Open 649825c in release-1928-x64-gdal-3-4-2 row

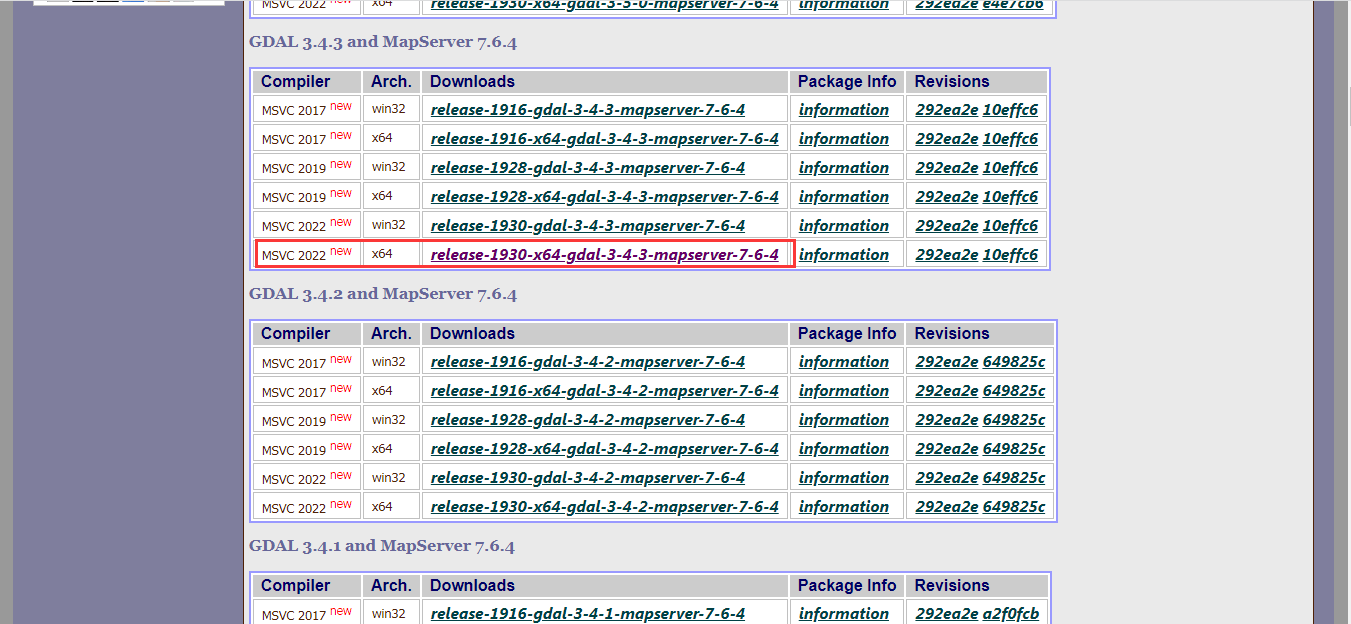pos(1014,449)
